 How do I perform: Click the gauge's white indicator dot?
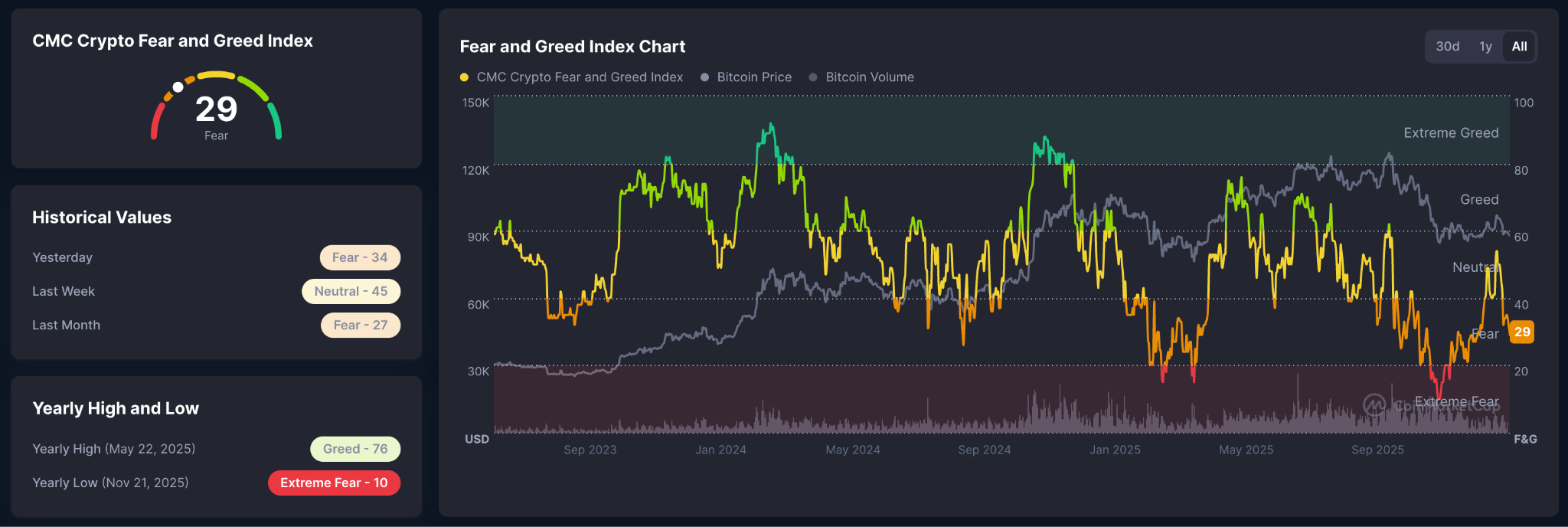[x=178, y=87]
